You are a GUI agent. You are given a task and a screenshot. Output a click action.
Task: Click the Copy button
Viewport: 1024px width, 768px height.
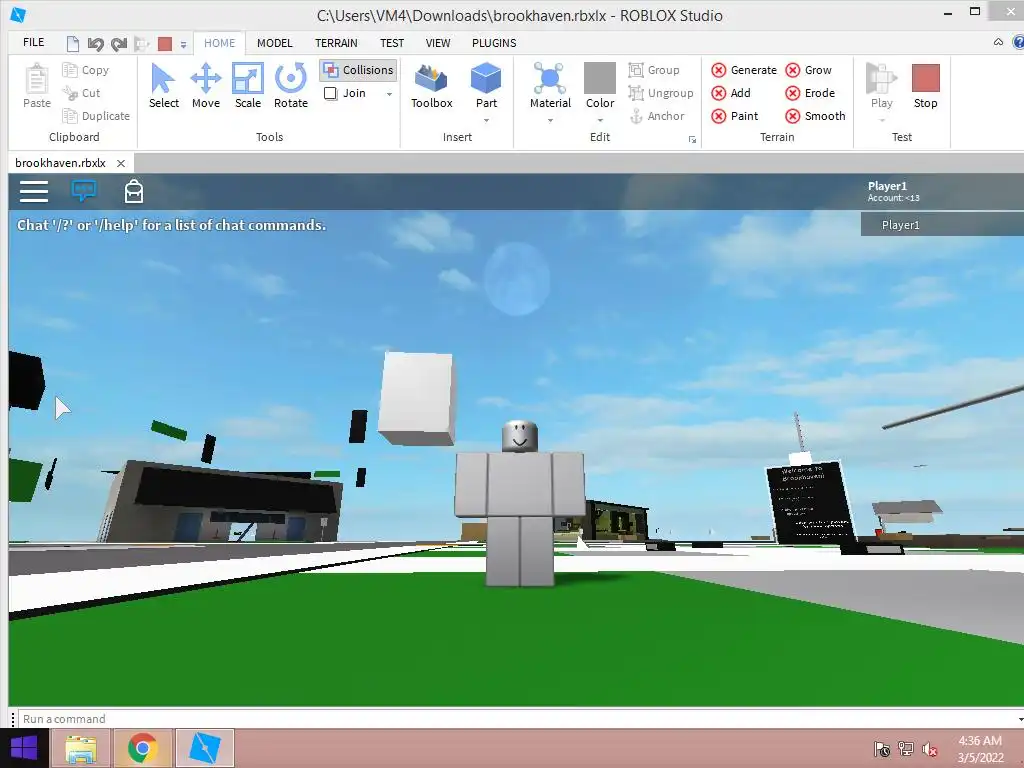[x=86, y=70]
